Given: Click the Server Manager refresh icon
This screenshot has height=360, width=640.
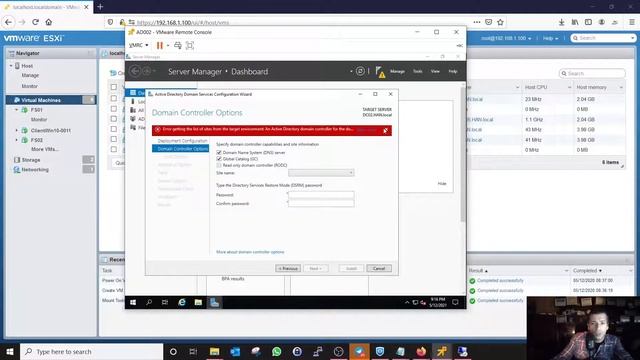Looking at the screenshot, I should point(360,71).
